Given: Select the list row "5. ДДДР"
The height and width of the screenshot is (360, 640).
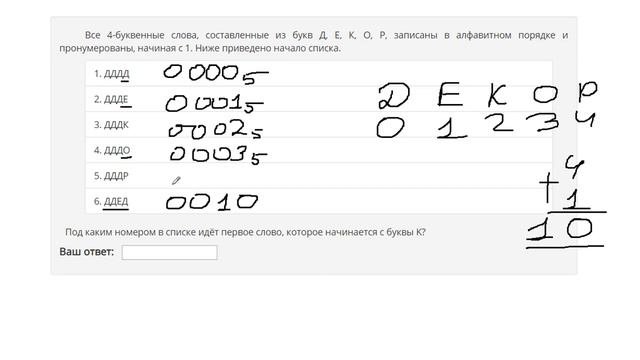Looking at the screenshot, I should (319, 176).
